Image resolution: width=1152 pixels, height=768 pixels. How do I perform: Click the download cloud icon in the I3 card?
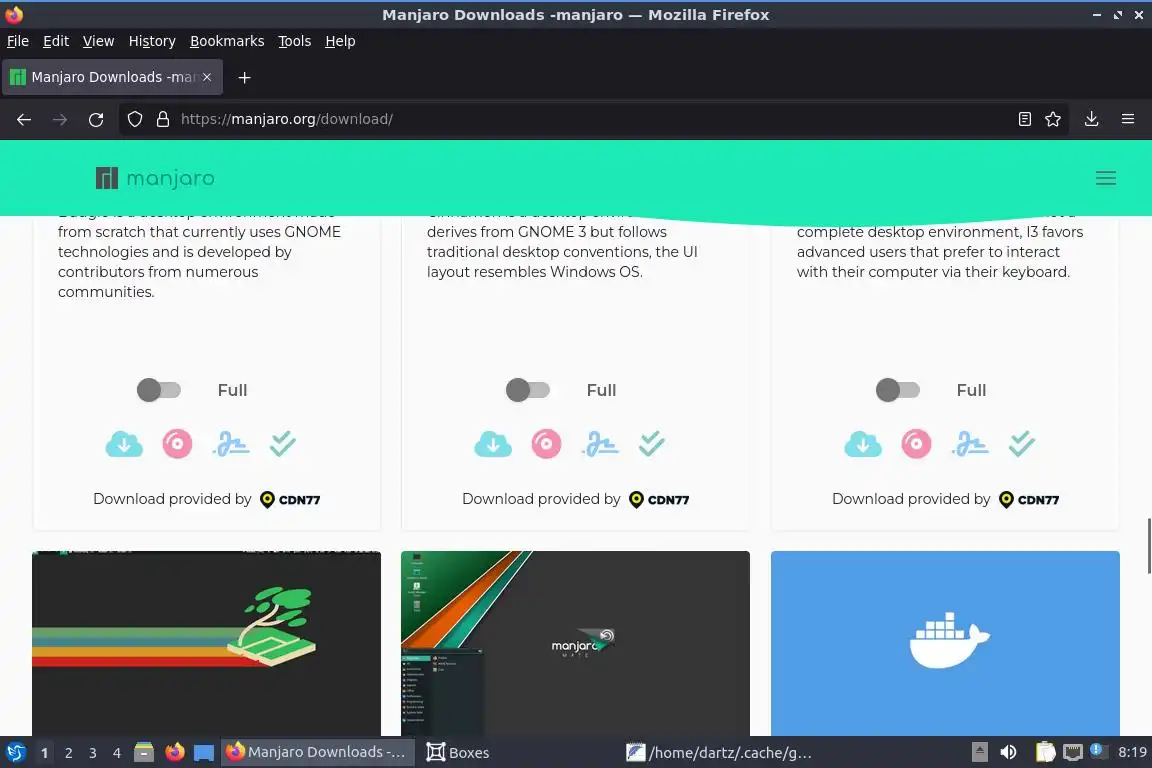tap(863, 444)
